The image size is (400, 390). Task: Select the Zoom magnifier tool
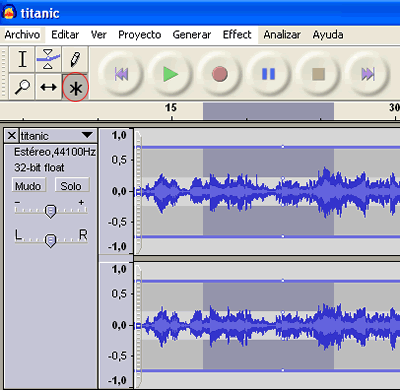(x=22, y=87)
